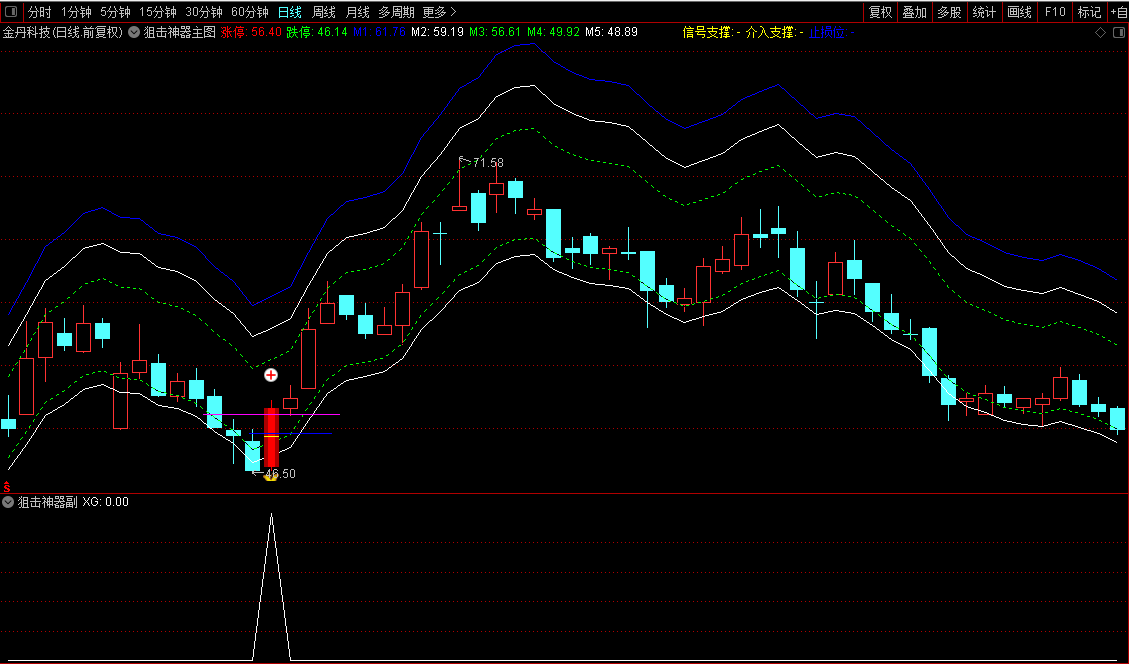
Task: Open the 多股 multi-stock view
Action: tap(949, 12)
